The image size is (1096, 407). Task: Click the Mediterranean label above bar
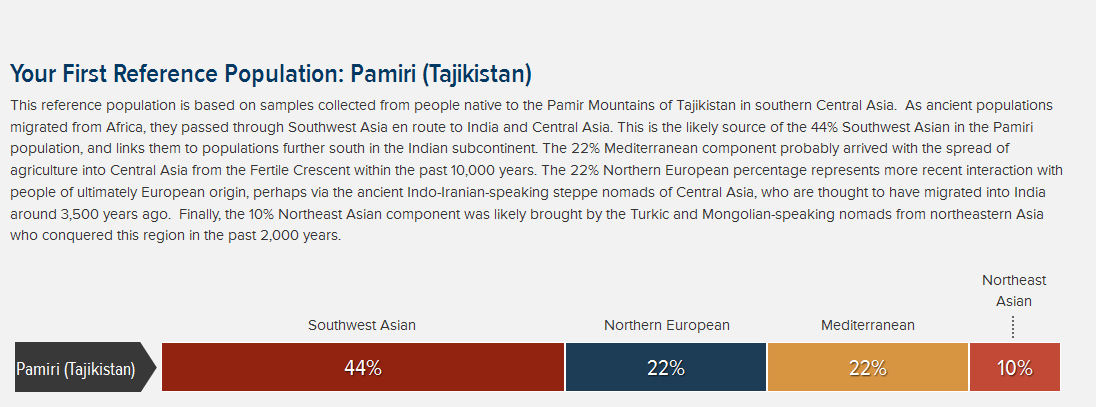867,325
